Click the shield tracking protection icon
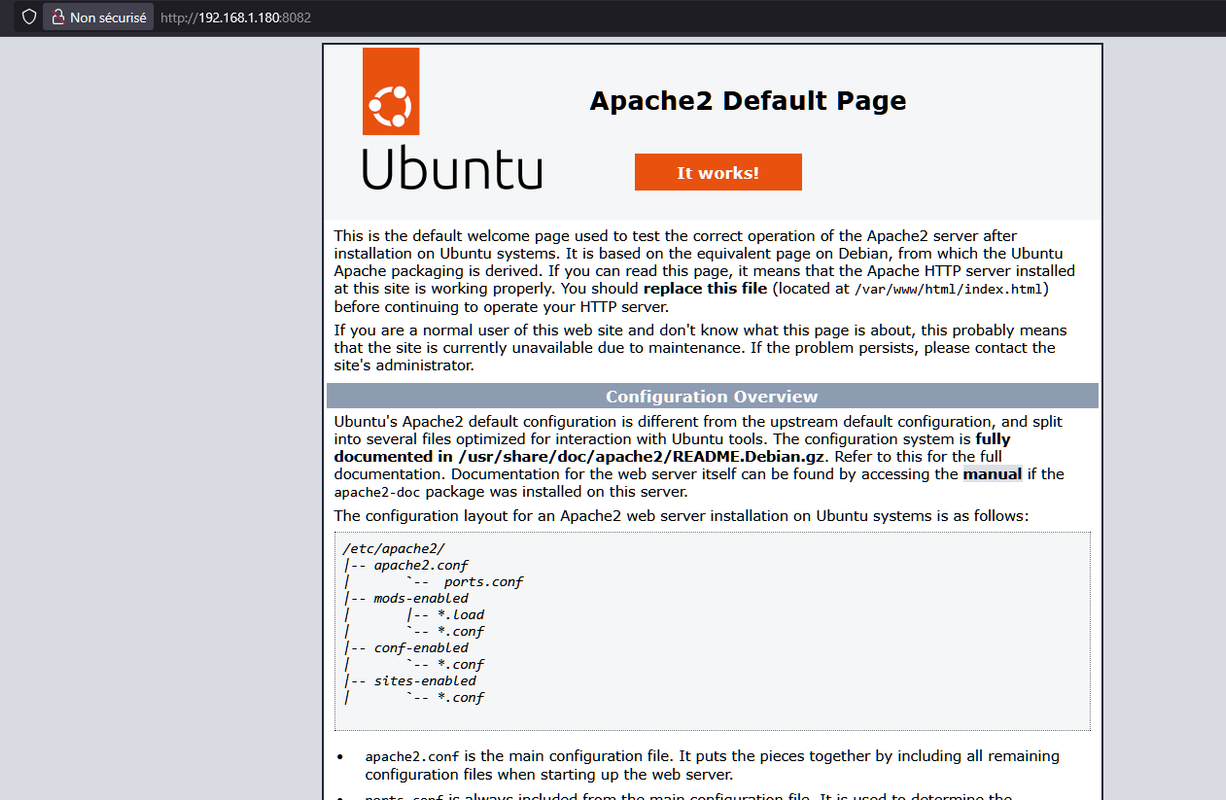The width and height of the screenshot is (1226, 800). (x=29, y=17)
